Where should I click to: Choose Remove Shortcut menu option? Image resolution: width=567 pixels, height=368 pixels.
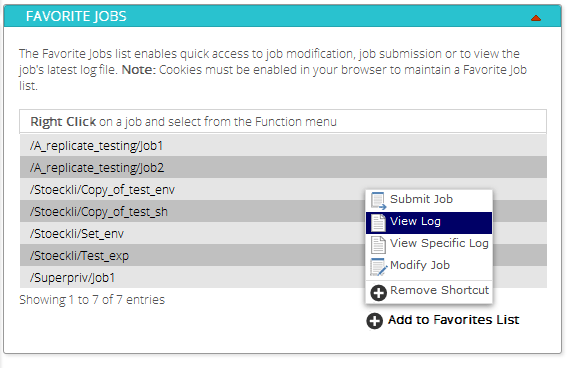[429, 292]
